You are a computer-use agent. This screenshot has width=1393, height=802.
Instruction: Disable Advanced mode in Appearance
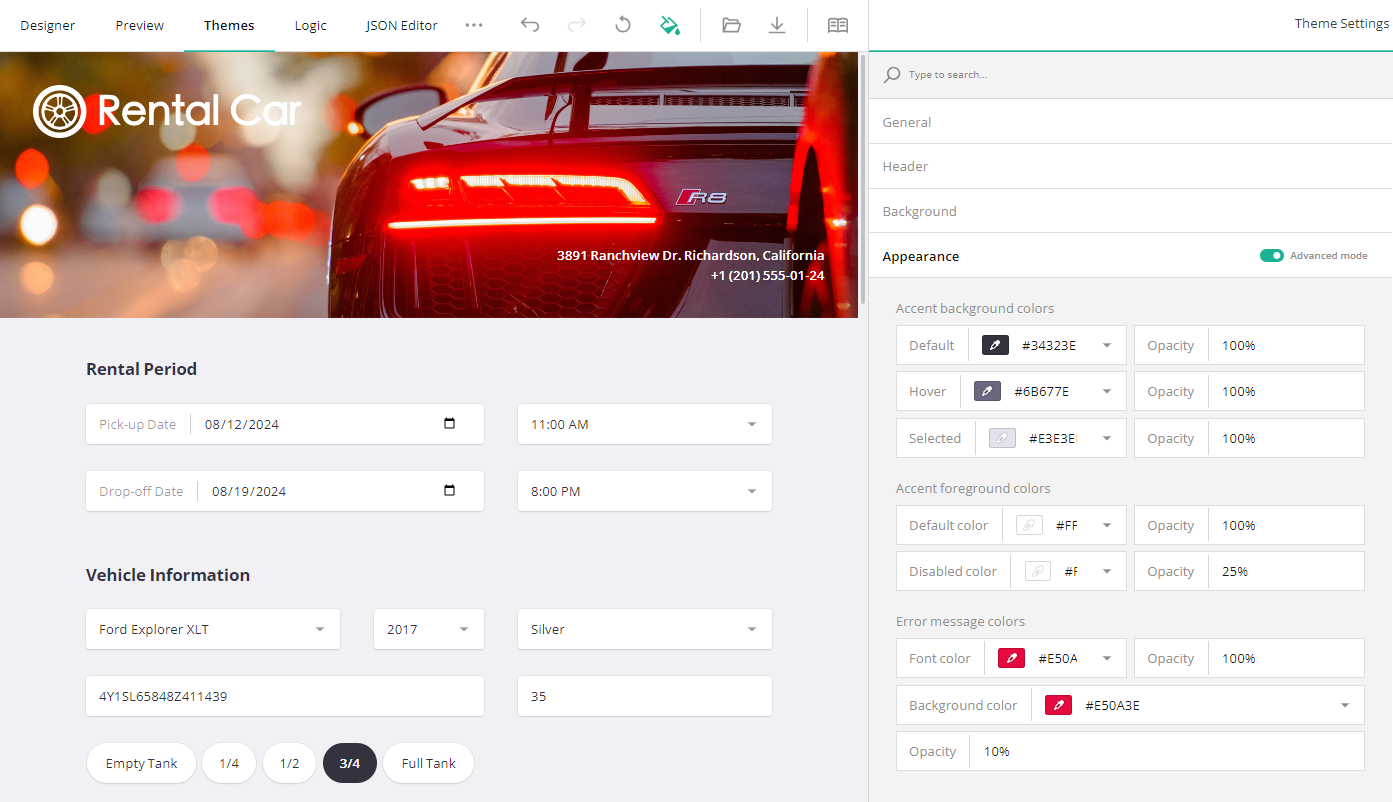click(x=1271, y=255)
